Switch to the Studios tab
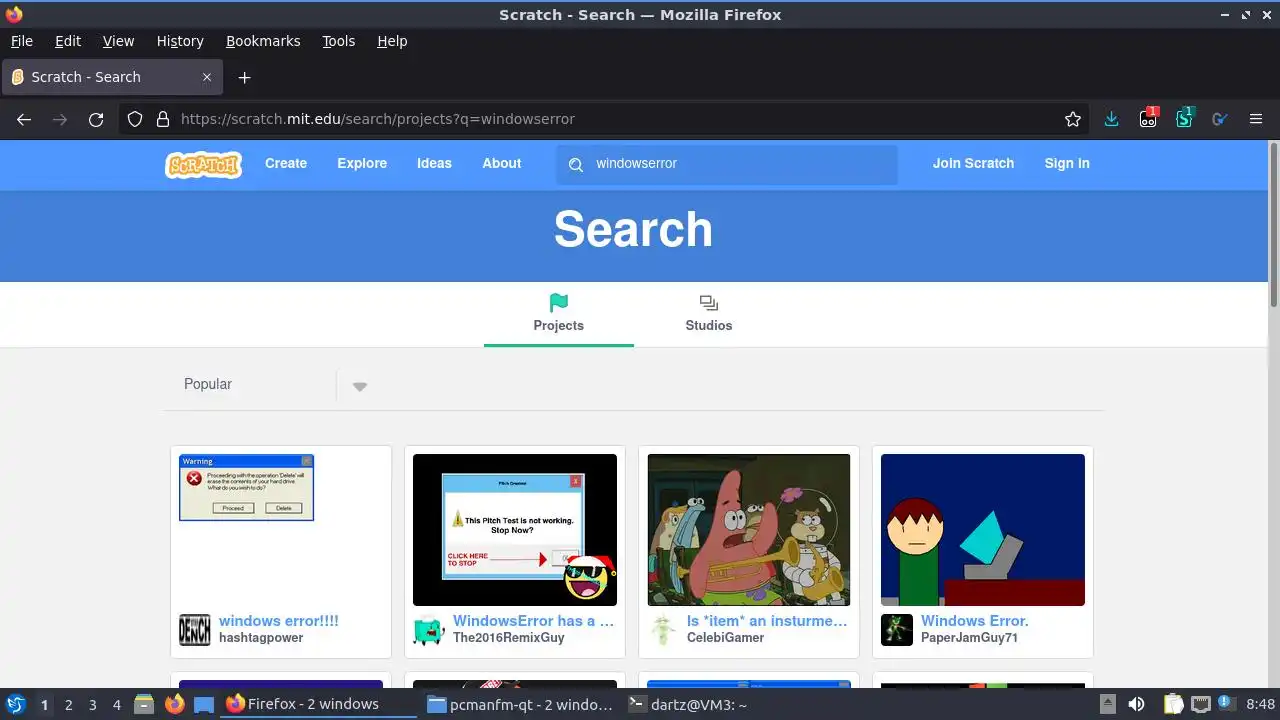This screenshot has height=720, width=1280. coord(709,314)
